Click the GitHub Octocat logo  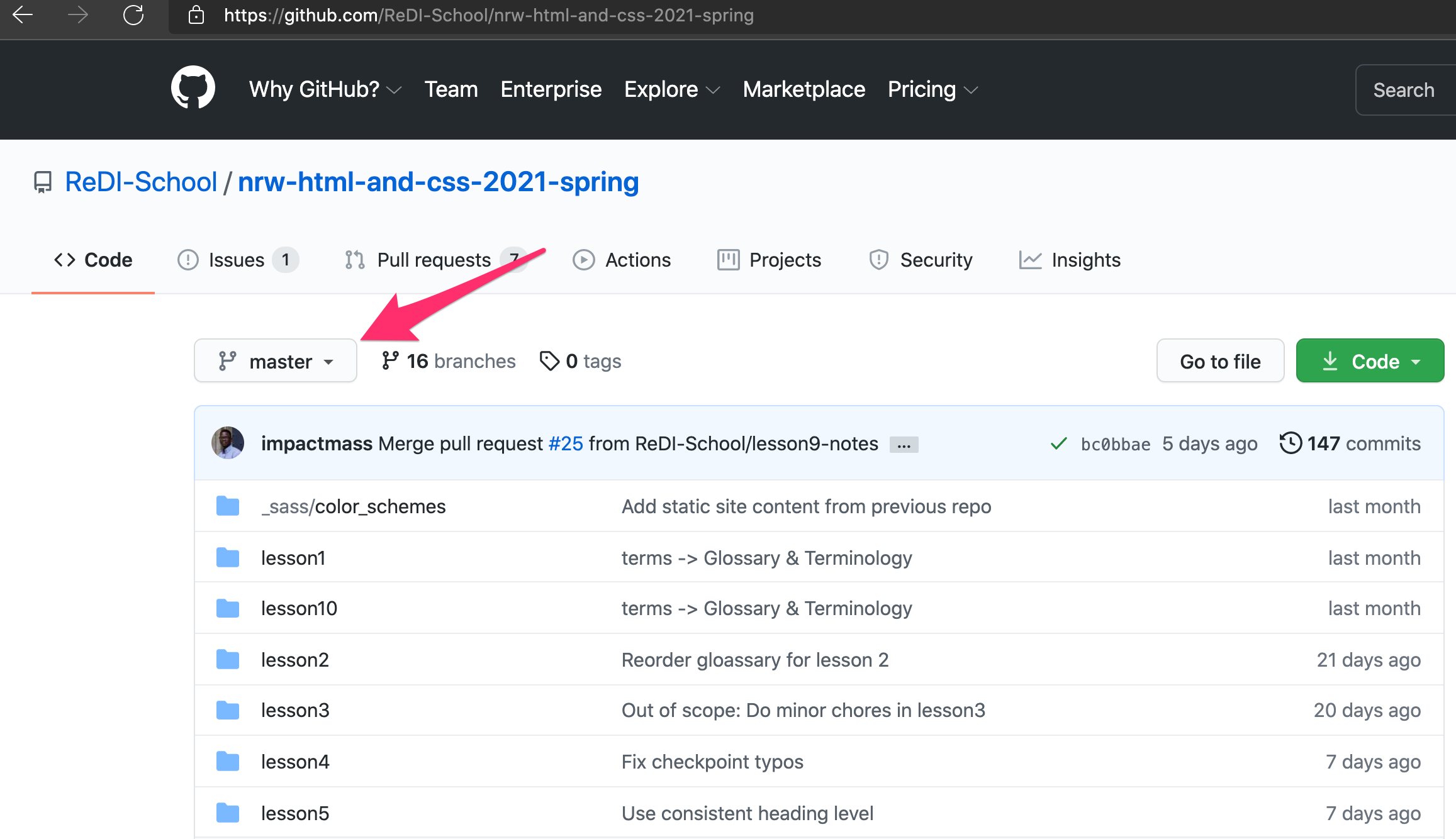click(x=193, y=88)
